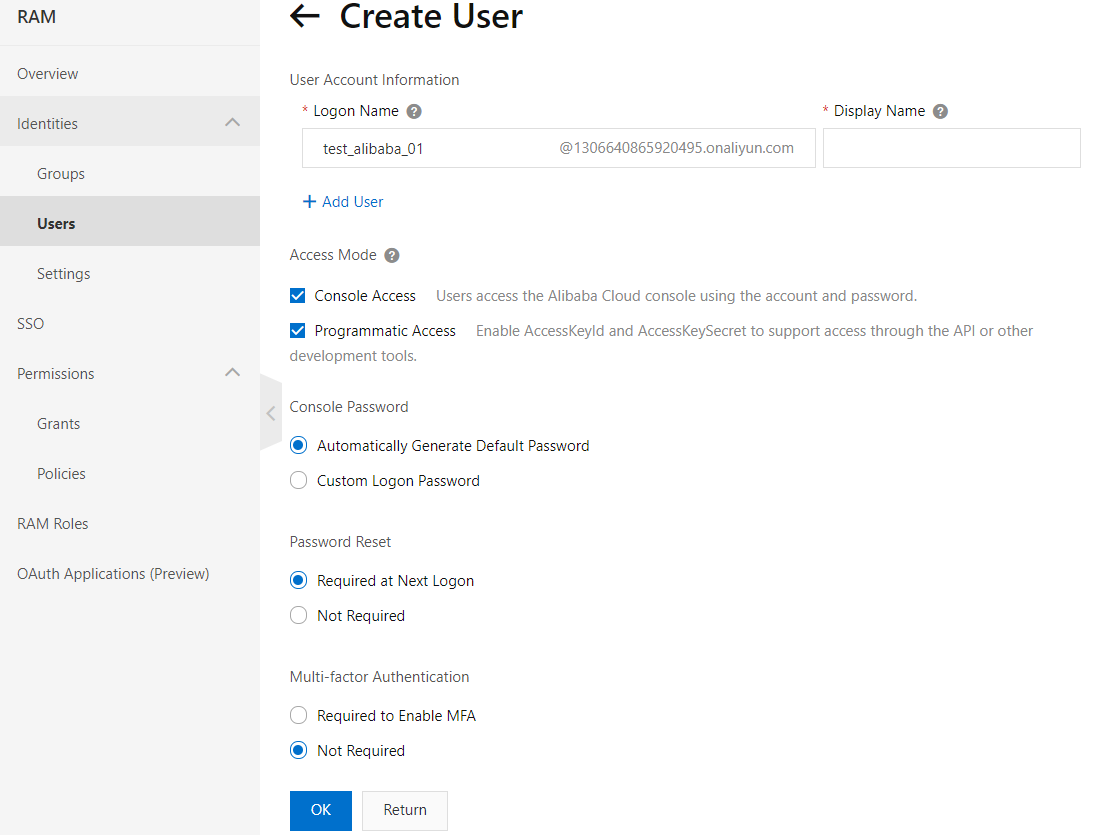Select Custom Logon Password
The image size is (1102, 835).
click(x=298, y=480)
